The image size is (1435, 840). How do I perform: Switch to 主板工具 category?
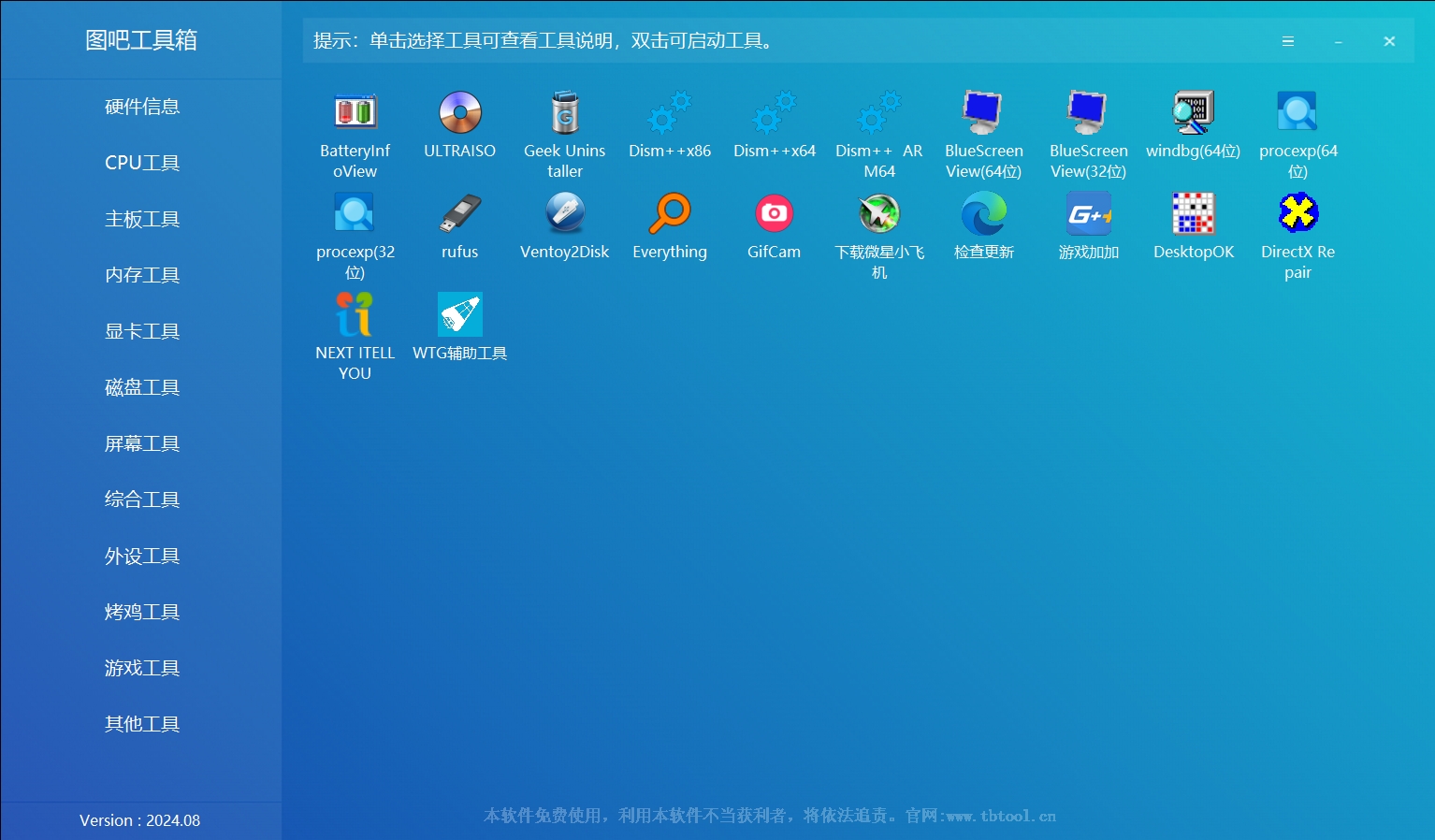click(141, 219)
